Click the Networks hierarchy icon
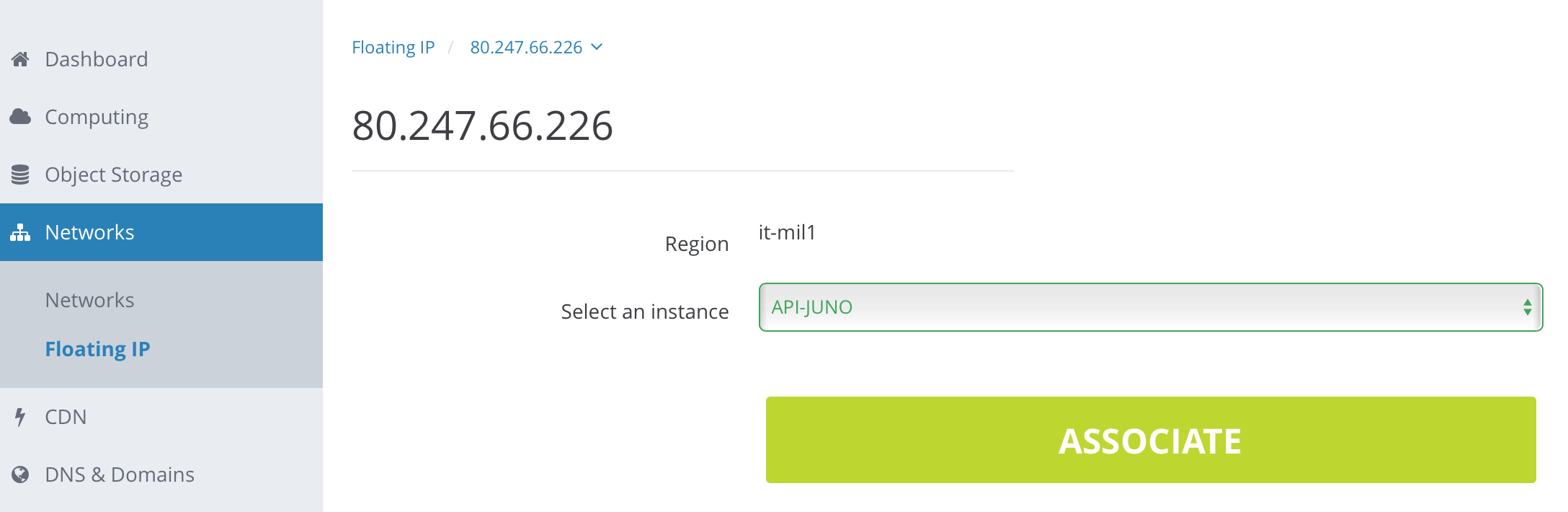The image size is (1568, 512). pyautogui.click(x=19, y=231)
